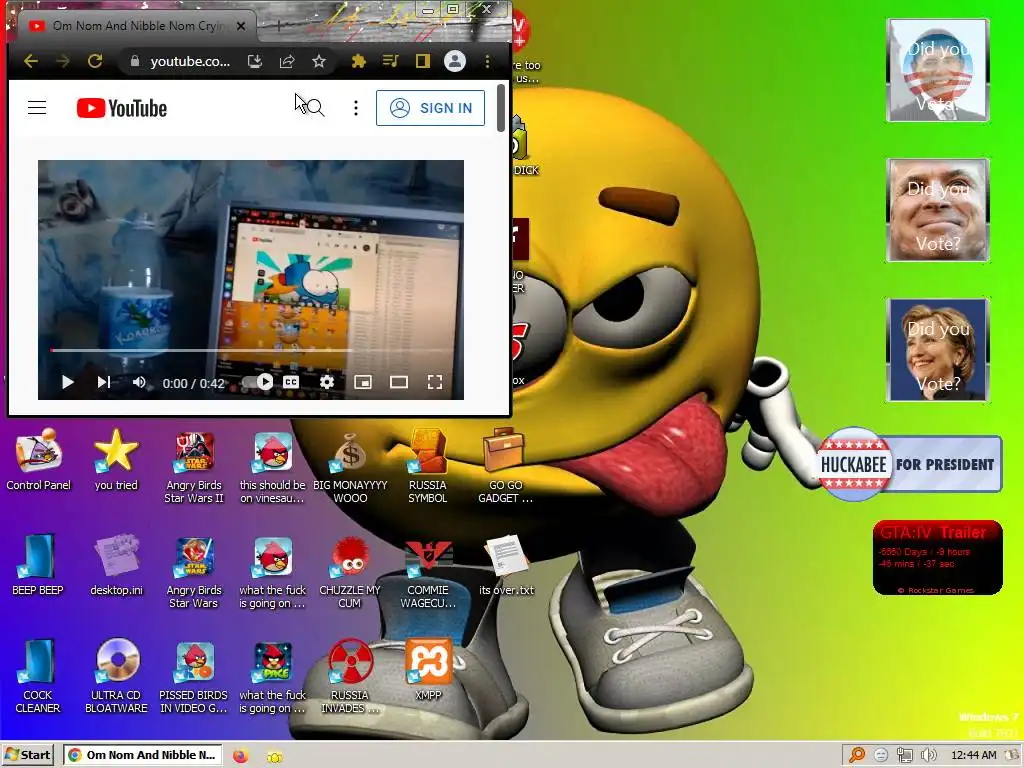
Task: Reload the YouTube page
Action: (95, 61)
